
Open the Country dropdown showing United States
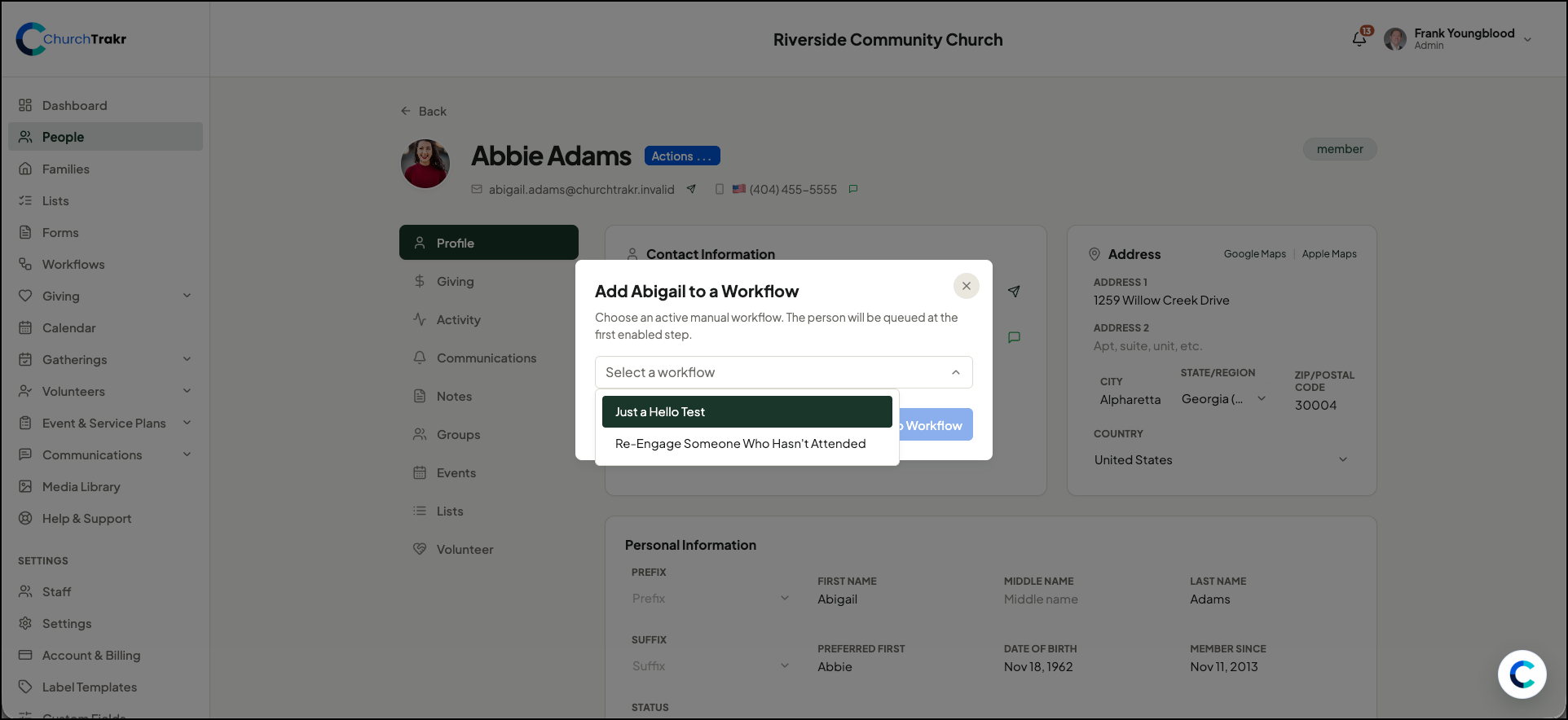point(1221,459)
